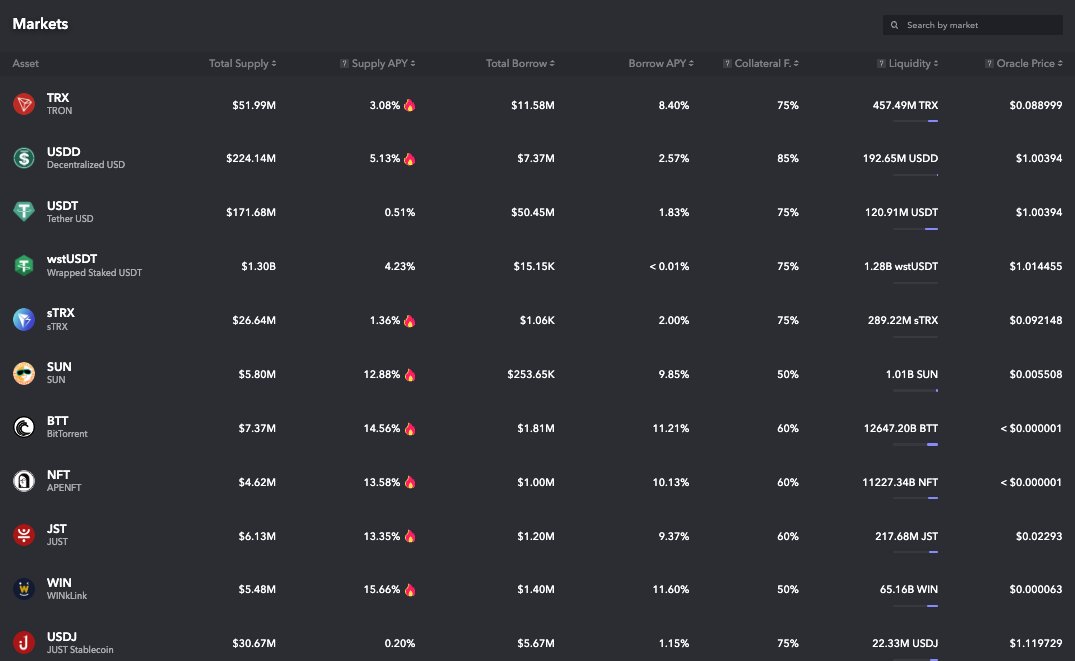Click the flame icon beside SUN 12.88%
Viewport: 1075px width, 661px height.
tap(409, 374)
